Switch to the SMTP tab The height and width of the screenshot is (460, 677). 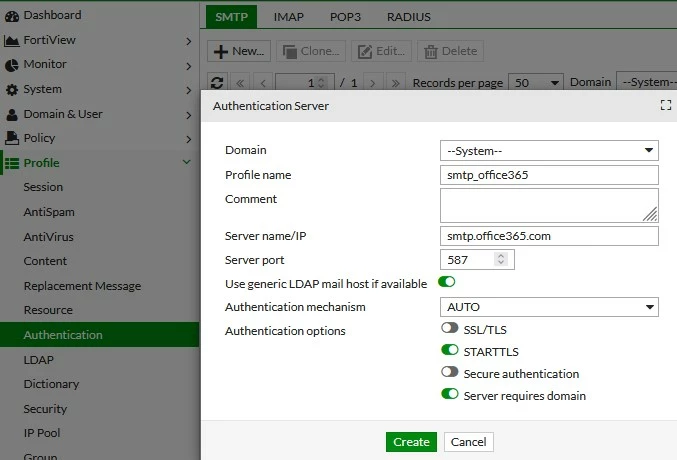231,17
